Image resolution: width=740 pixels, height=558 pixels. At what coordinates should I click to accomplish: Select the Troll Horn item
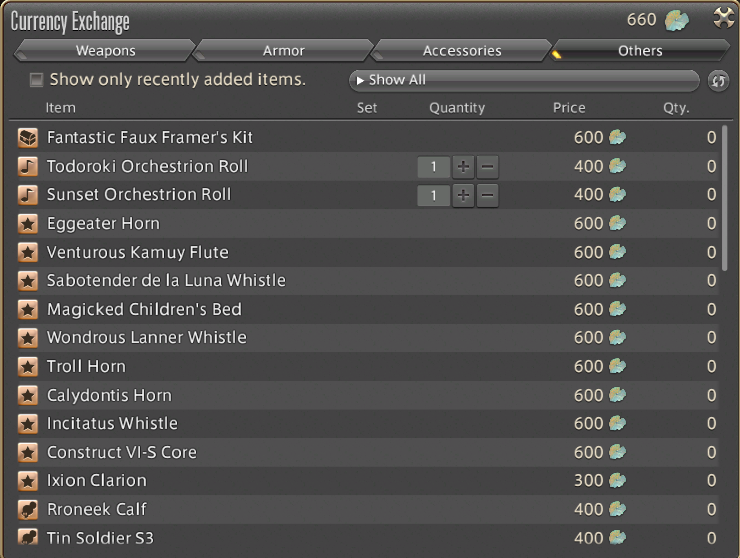tap(86, 366)
